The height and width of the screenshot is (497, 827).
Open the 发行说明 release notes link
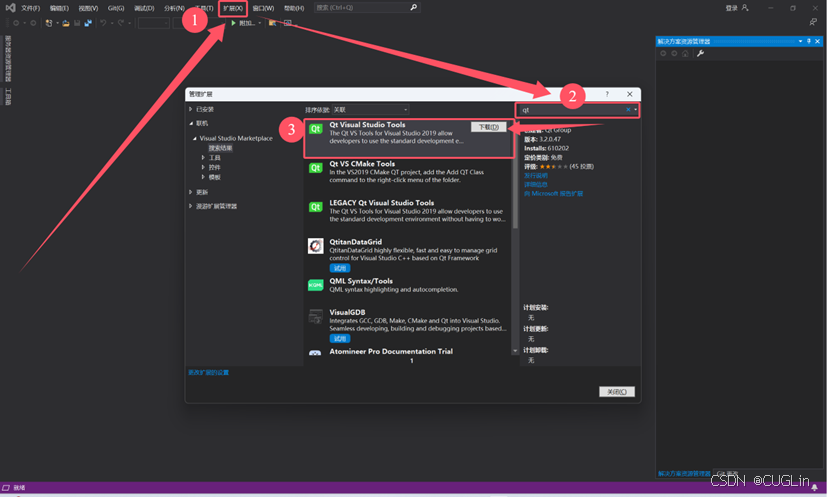[536, 175]
